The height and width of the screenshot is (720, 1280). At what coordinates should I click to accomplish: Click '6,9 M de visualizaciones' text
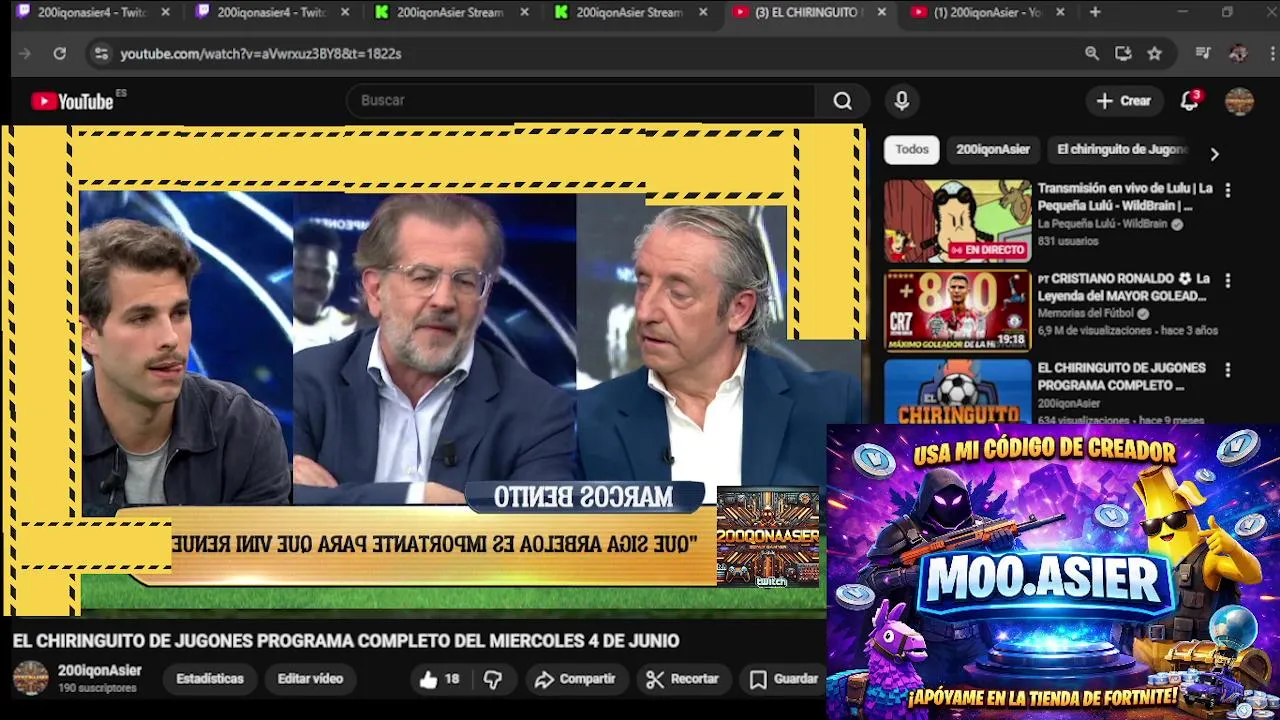coord(1095,330)
